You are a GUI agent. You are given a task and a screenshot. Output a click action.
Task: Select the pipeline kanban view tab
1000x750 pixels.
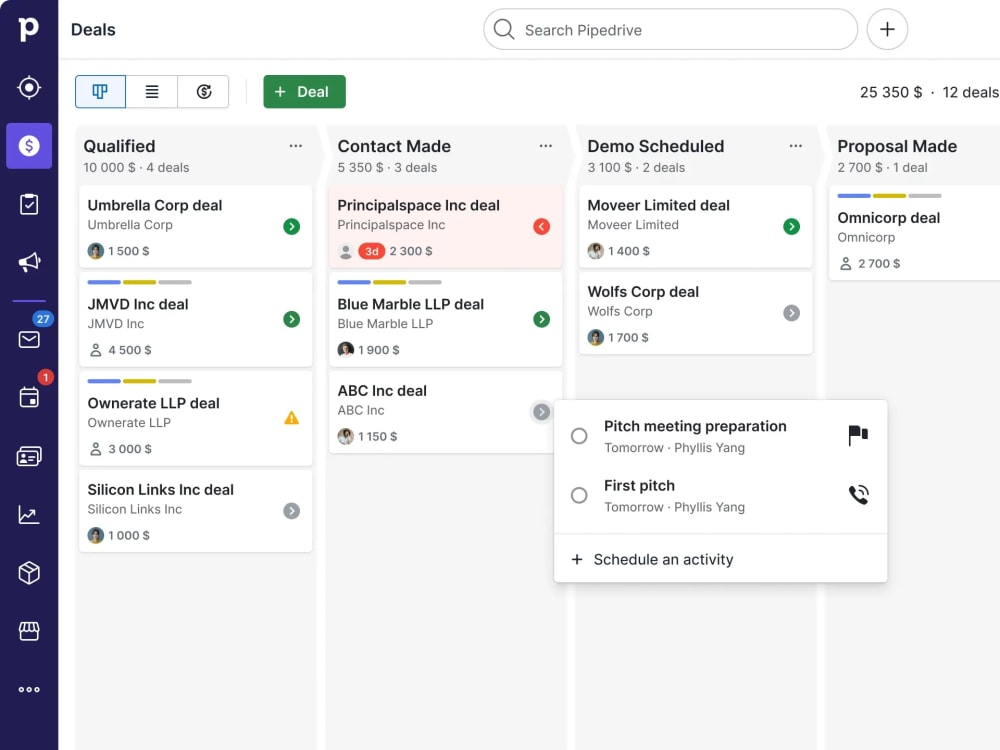coord(100,92)
